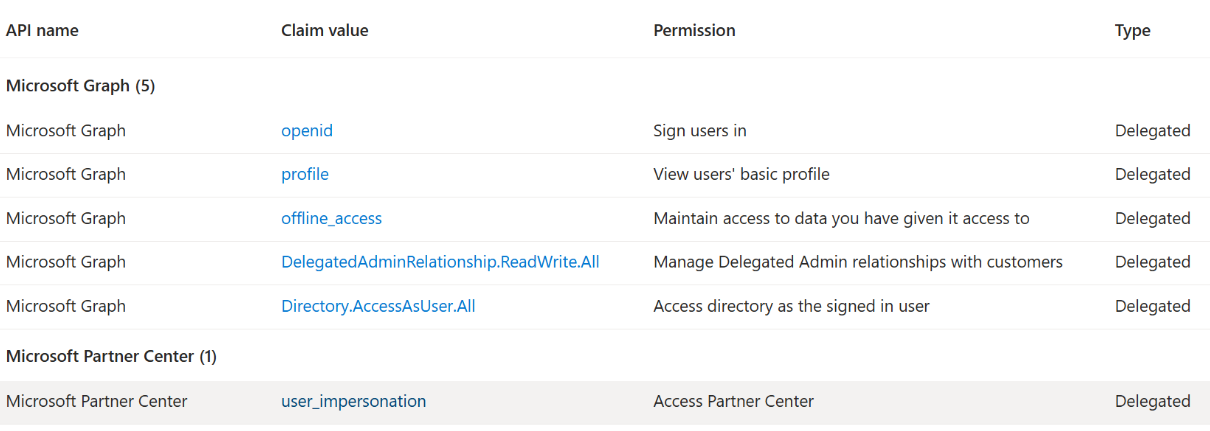Screen dimensions: 1210x431
Task: Click Microsoft Graph API name in offline_access row
Action: pyautogui.click(x=66, y=218)
